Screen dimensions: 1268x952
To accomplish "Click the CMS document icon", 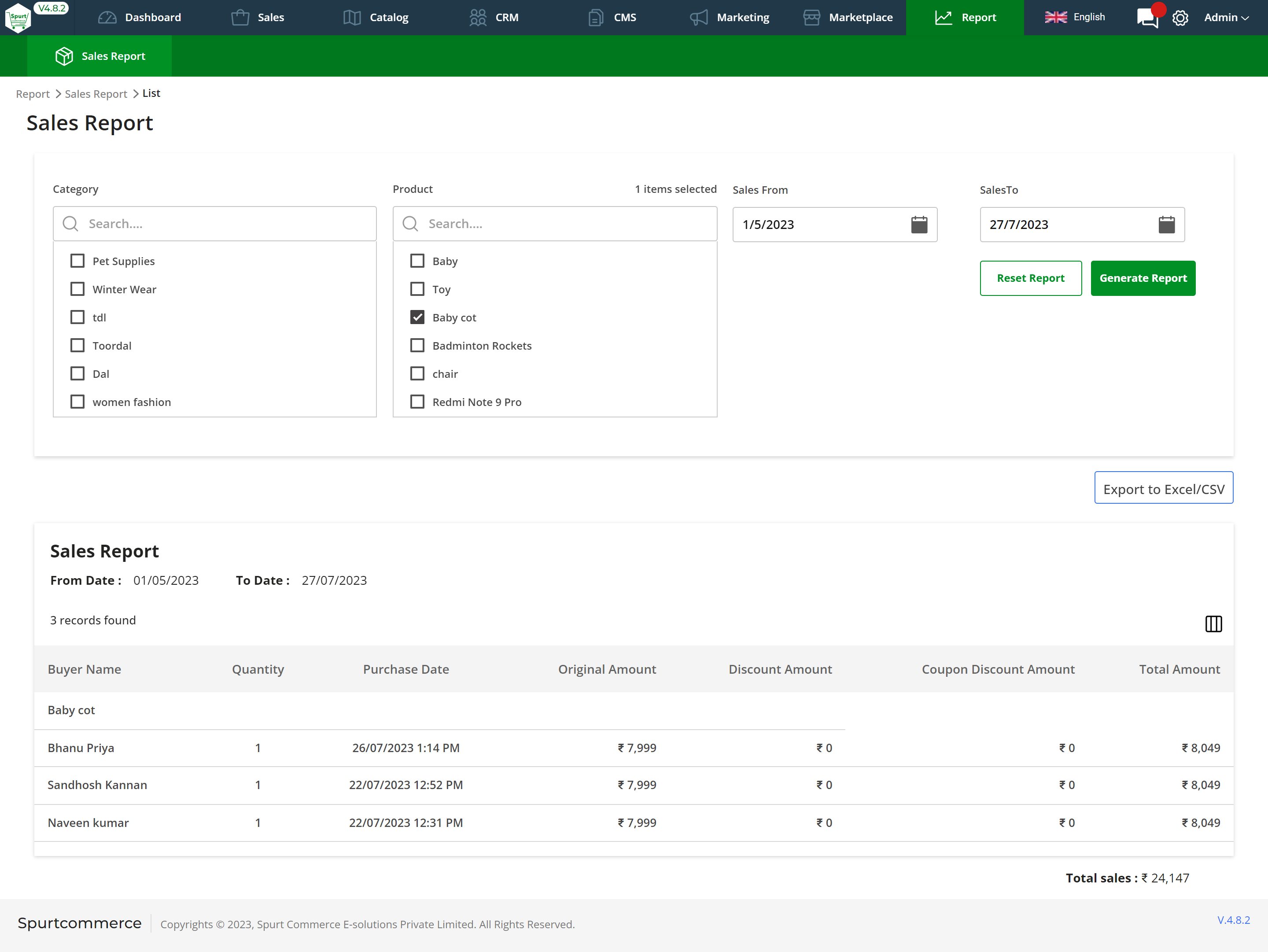I will click(x=596, y=18).
